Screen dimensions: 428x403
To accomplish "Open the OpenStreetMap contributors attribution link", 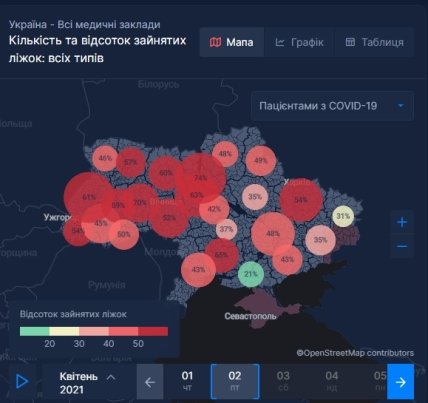I will (355, 353).
